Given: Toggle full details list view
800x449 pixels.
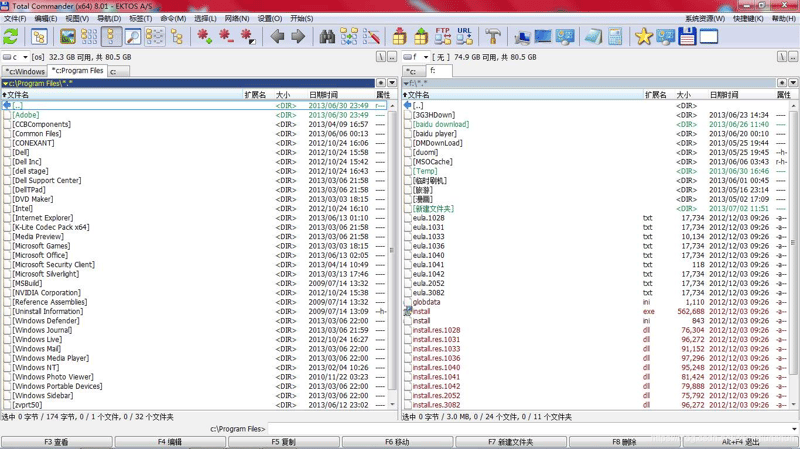Looking at the screenshot, I should 111,37.
